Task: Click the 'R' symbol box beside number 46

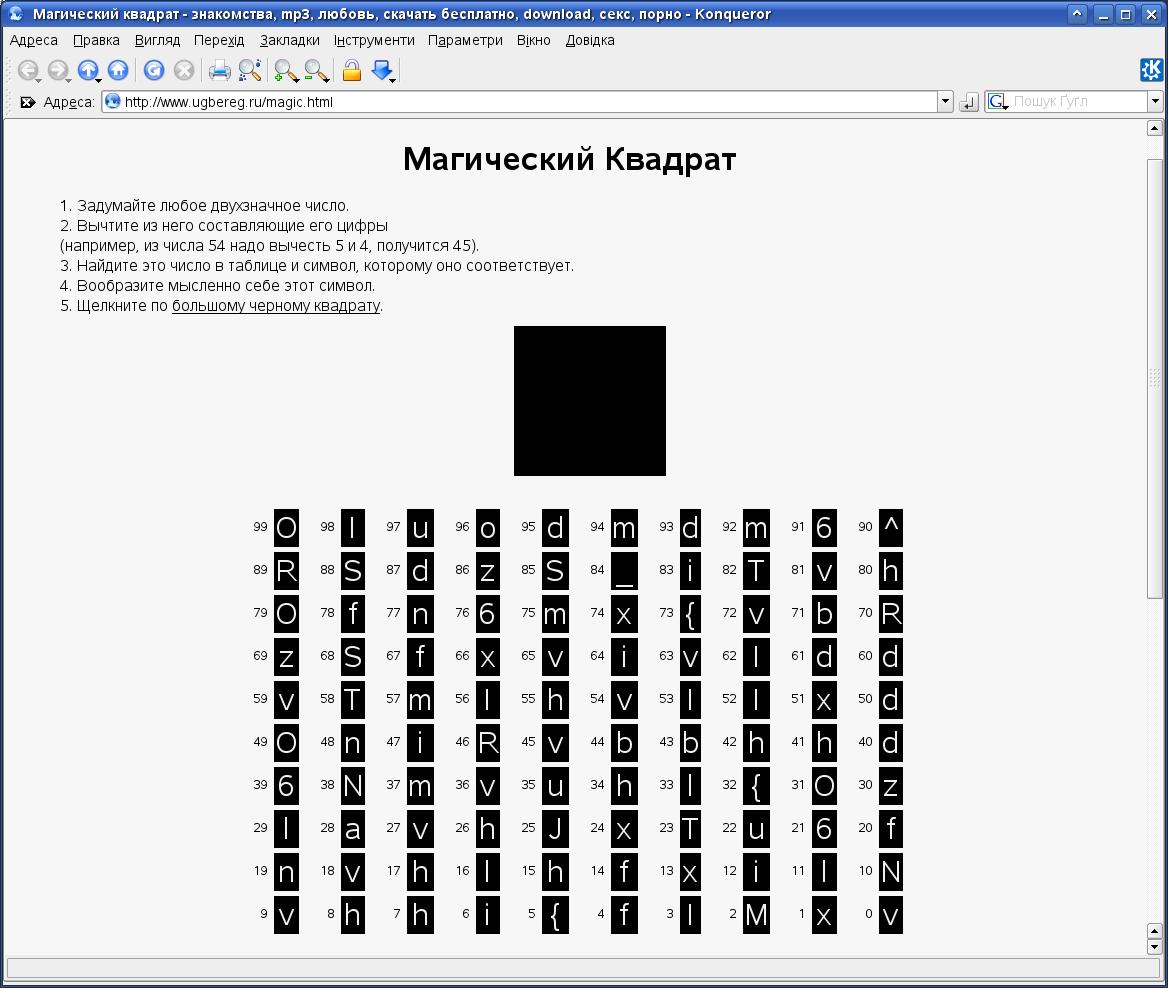Action: (488, 743)
